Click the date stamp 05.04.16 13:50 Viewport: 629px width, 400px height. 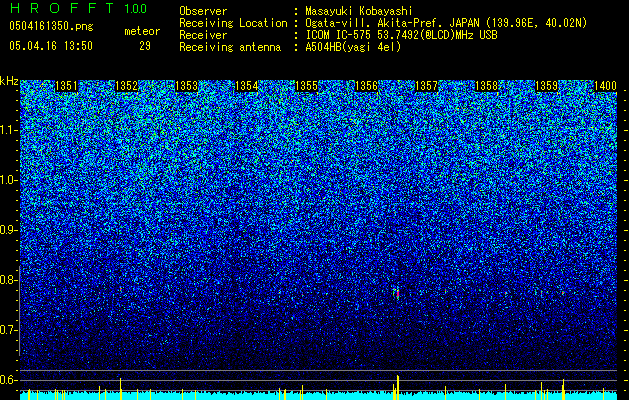pyautogui.click(x=51, y=46)
